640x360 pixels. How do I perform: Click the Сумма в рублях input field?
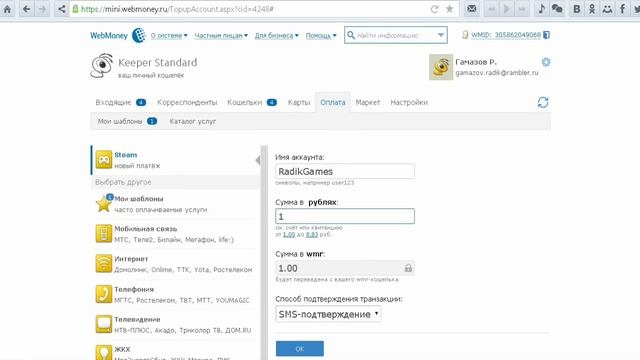point(345,216)
